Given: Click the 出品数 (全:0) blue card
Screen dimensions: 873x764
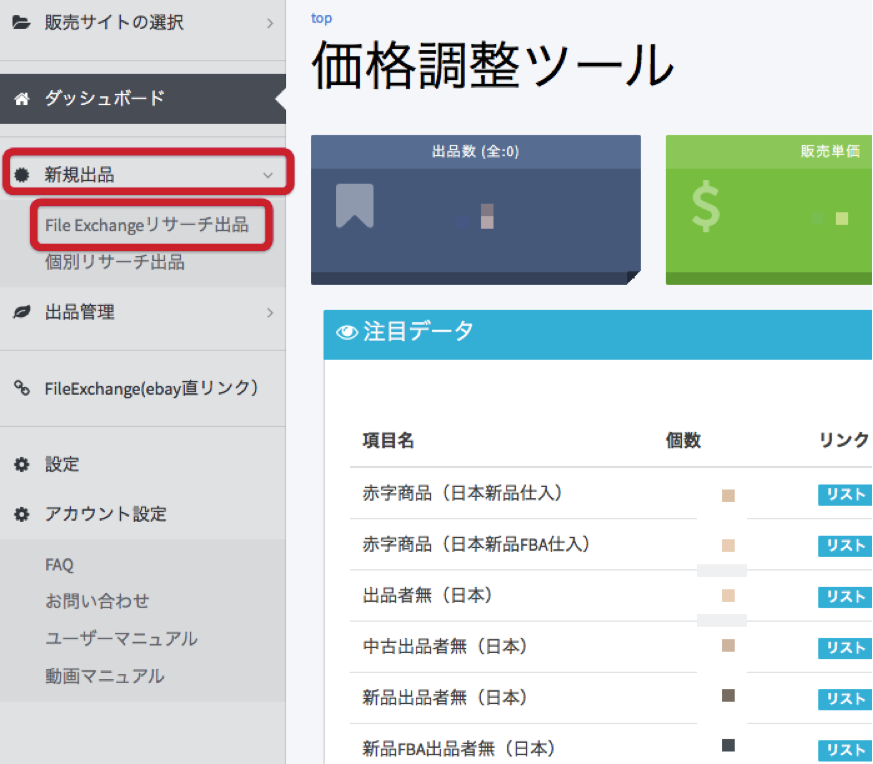Looking at the screenshot, I should pyautogui.click(x=475, y=210).
